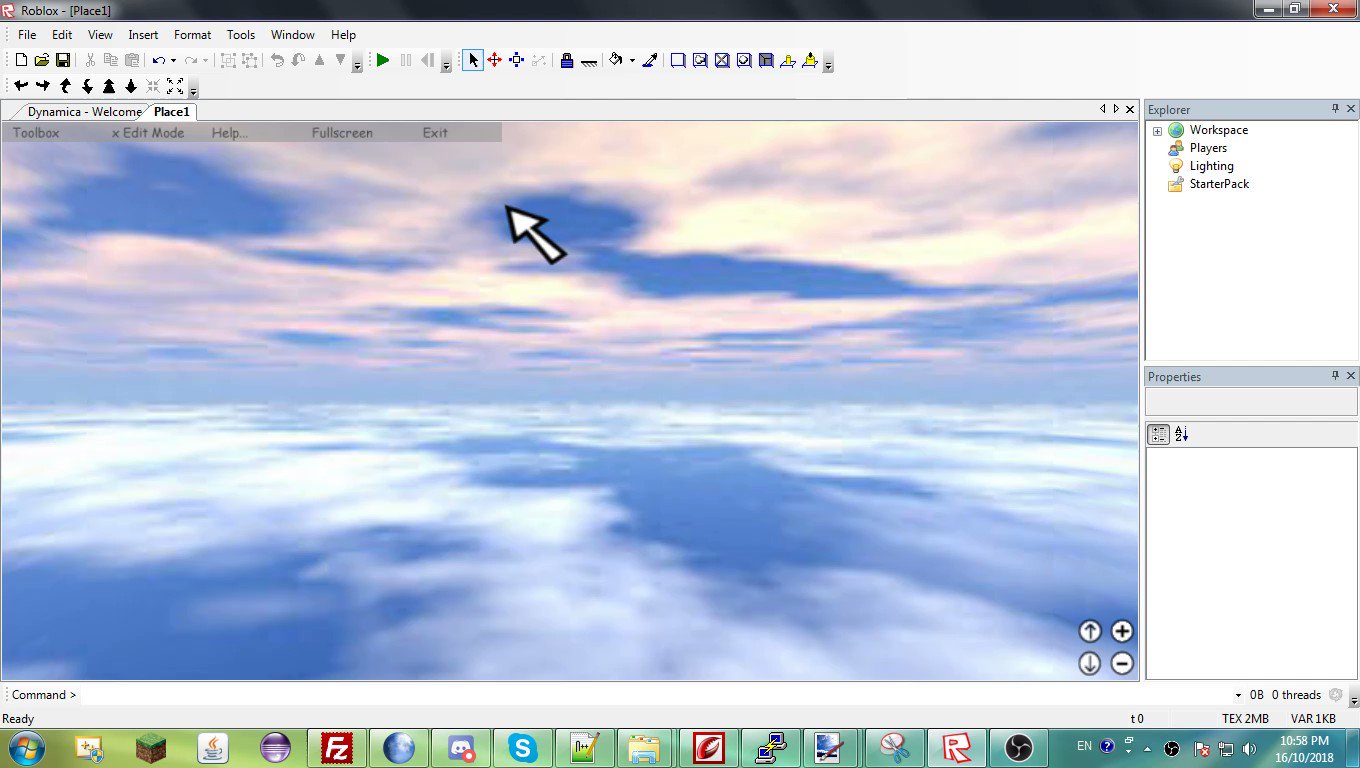1360x768 pixels.
Task: Click the Exit button in viewport
Action: [x=435, y=133]
